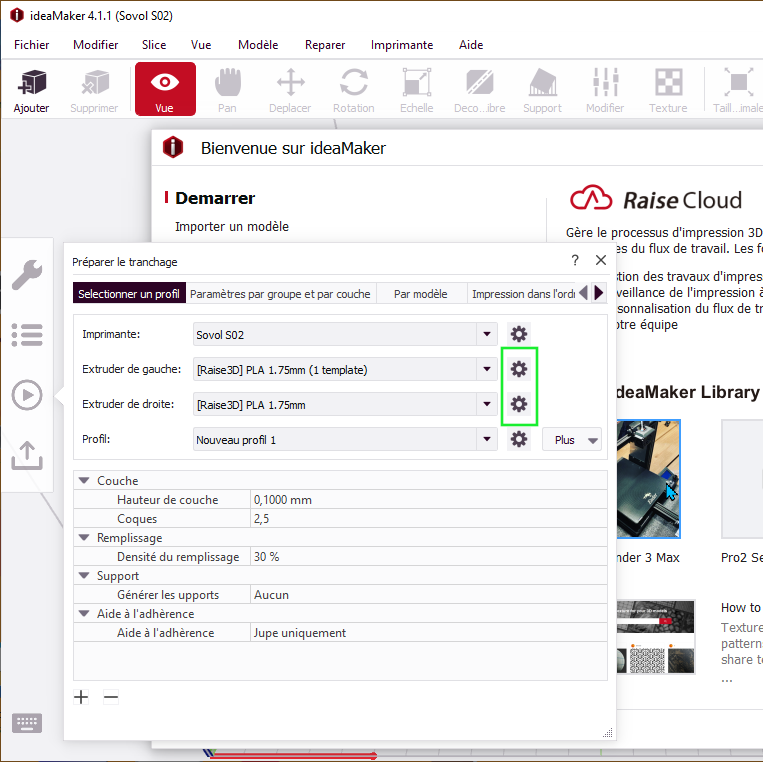Screen dimensions: 763x762
Task: Open the wrench settings sidebar icon
Action: pos(27,274)
